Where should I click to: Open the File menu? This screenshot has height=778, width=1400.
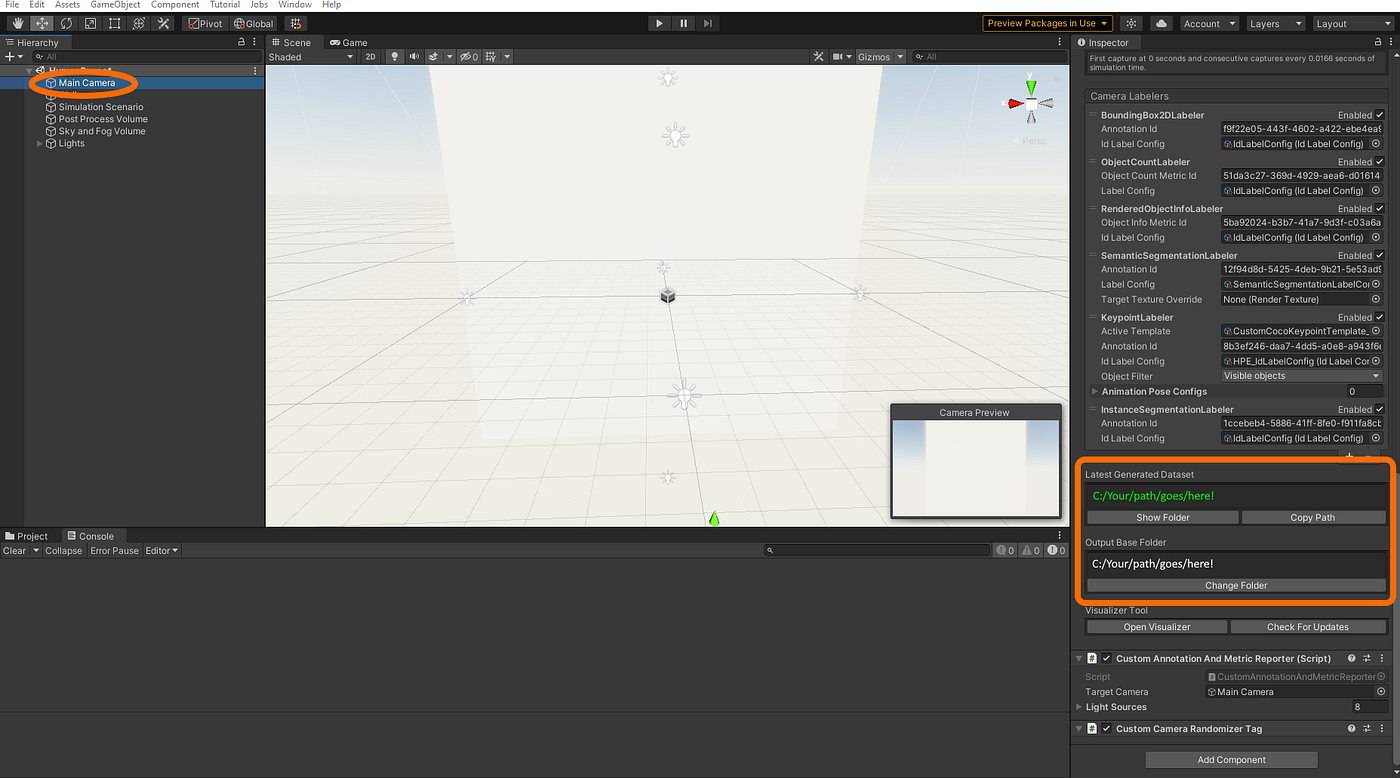12,5
